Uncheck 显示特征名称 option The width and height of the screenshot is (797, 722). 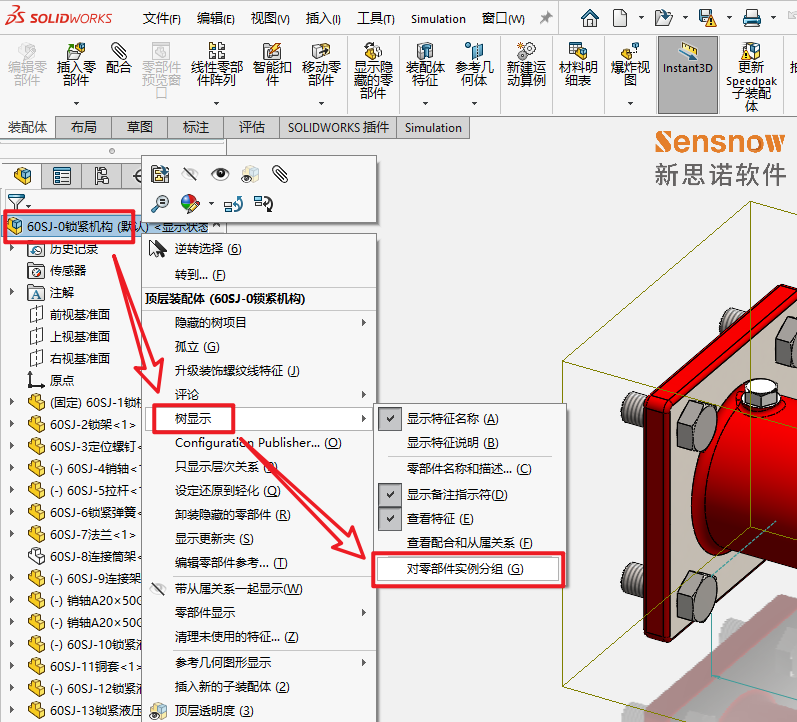452,419
